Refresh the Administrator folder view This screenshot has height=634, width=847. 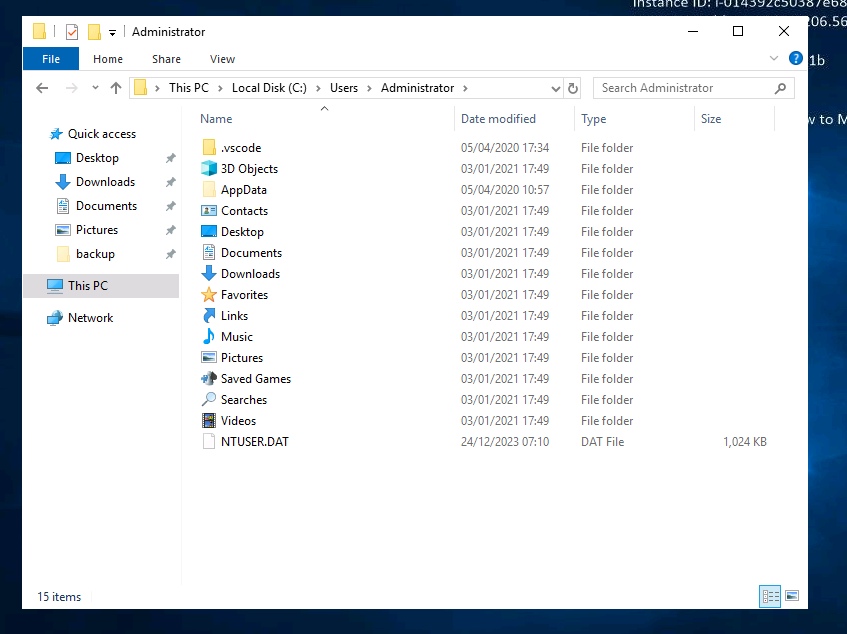(572, 88)
